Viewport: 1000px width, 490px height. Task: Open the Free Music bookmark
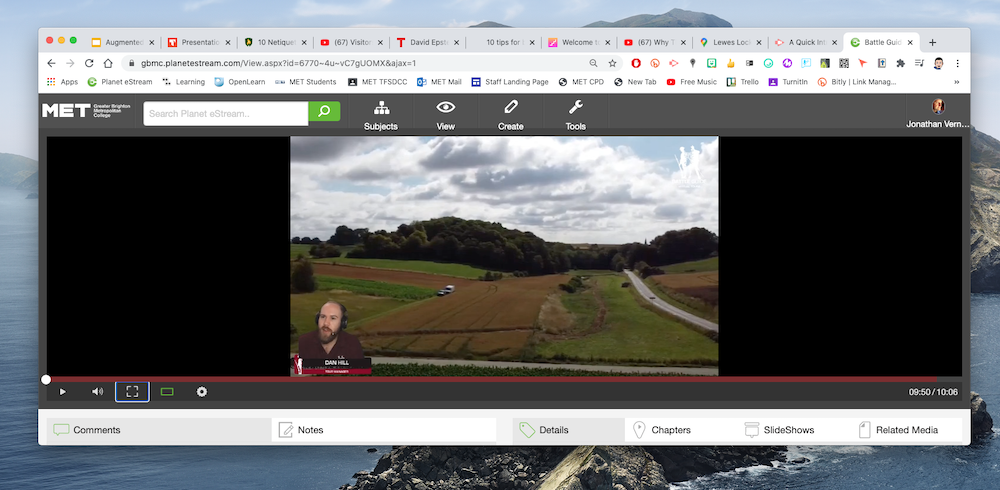(691, 82)
